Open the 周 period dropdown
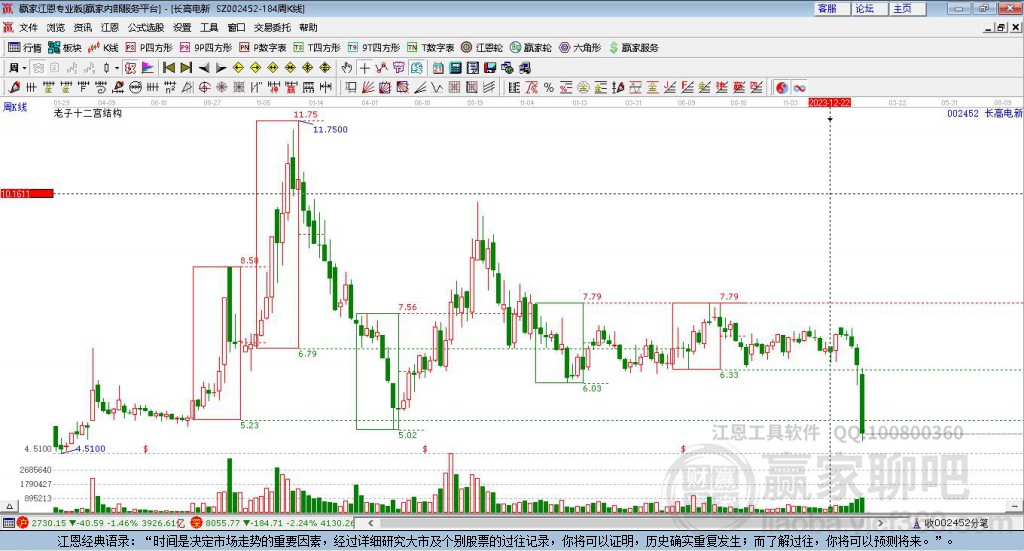This screenshot has width=1024, height=551. [18, 68]
